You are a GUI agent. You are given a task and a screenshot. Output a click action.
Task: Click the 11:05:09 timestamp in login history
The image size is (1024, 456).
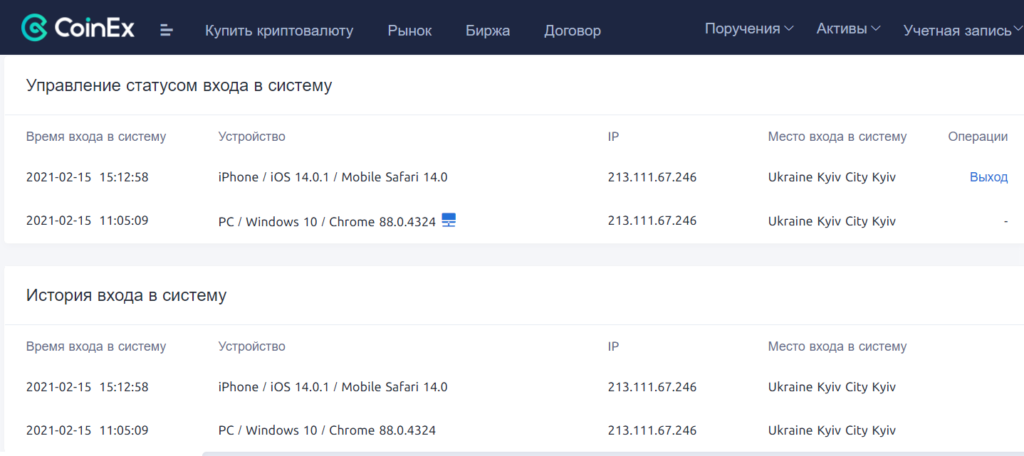click(x=87, y=431)
